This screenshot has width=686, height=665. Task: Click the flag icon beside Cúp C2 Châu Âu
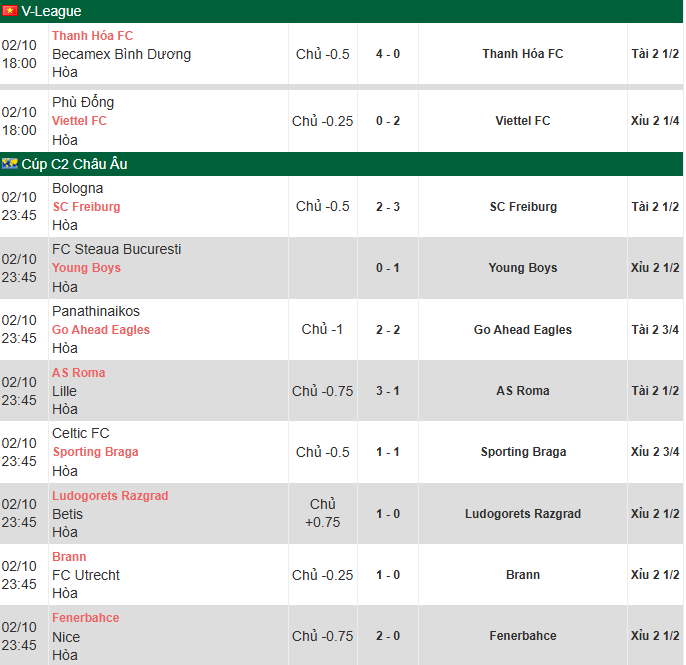[x=10, y=164]
